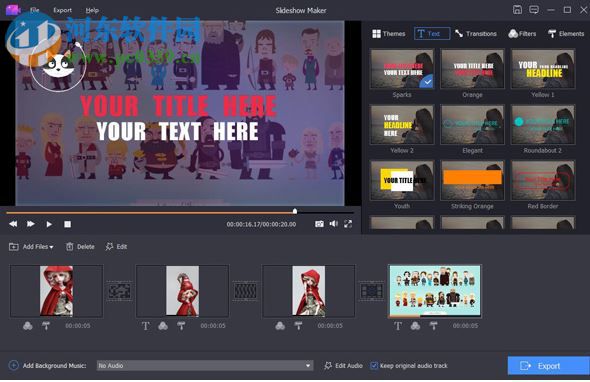
Task: Switch to the Filters tab
Action: tap(522, 34)
